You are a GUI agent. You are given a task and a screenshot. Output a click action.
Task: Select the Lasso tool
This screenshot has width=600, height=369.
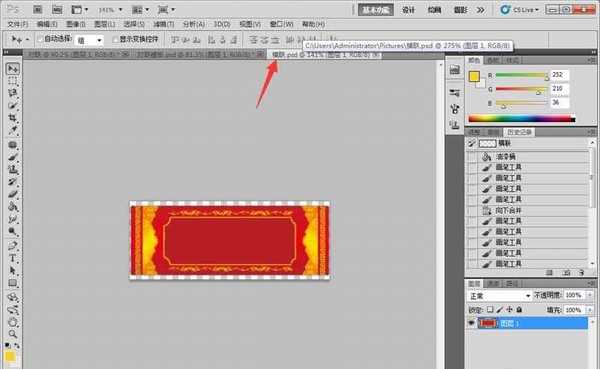coord(13,93)
